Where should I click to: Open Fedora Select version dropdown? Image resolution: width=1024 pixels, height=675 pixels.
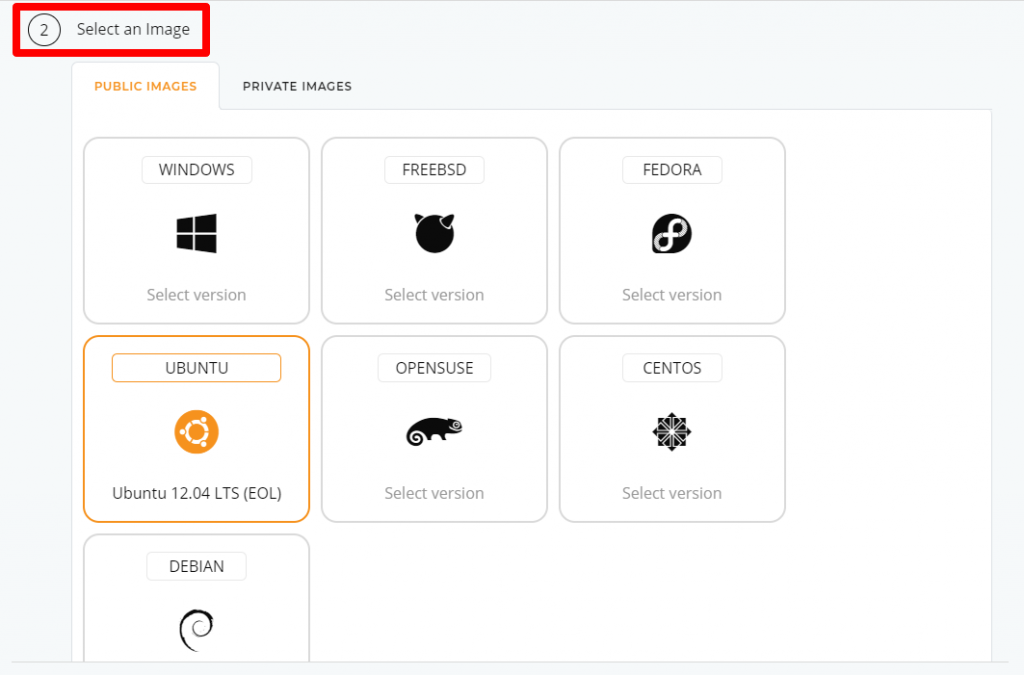[x=672, y=295]
